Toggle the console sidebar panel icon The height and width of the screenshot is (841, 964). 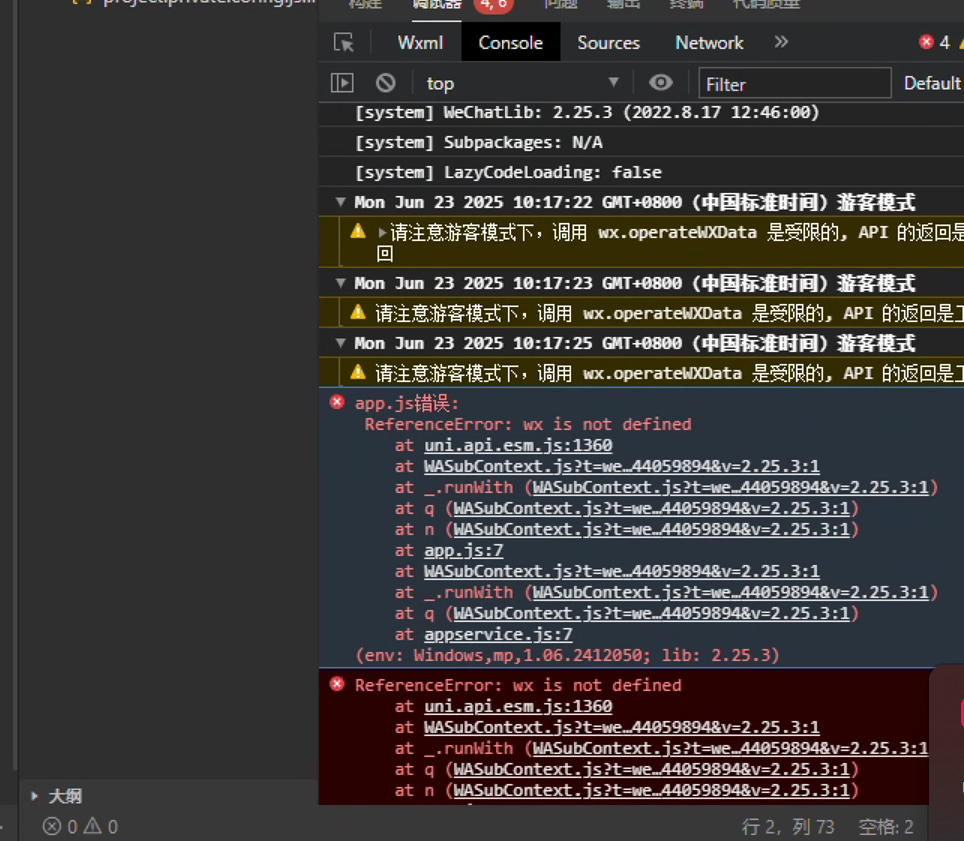(342, 83)
